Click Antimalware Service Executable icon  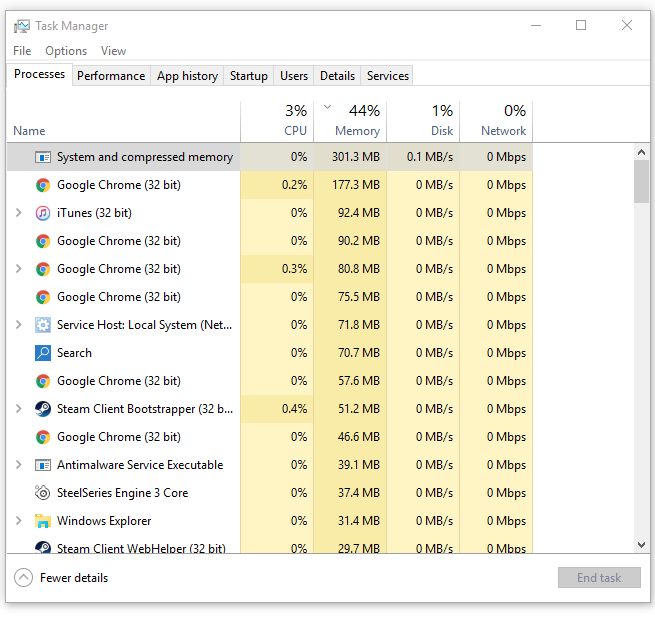coord(43,465)
